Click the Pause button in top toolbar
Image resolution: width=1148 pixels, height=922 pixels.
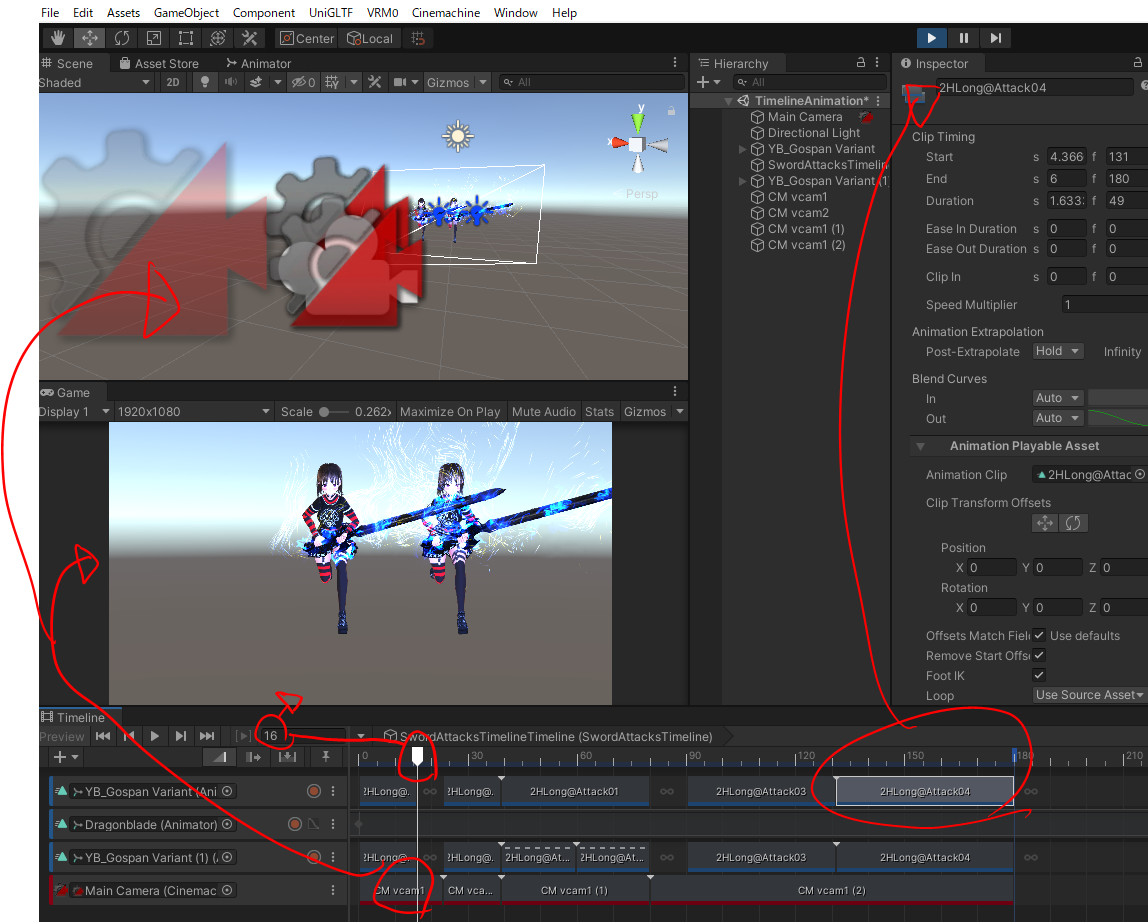pyautogui.click(x=964, y=38)
